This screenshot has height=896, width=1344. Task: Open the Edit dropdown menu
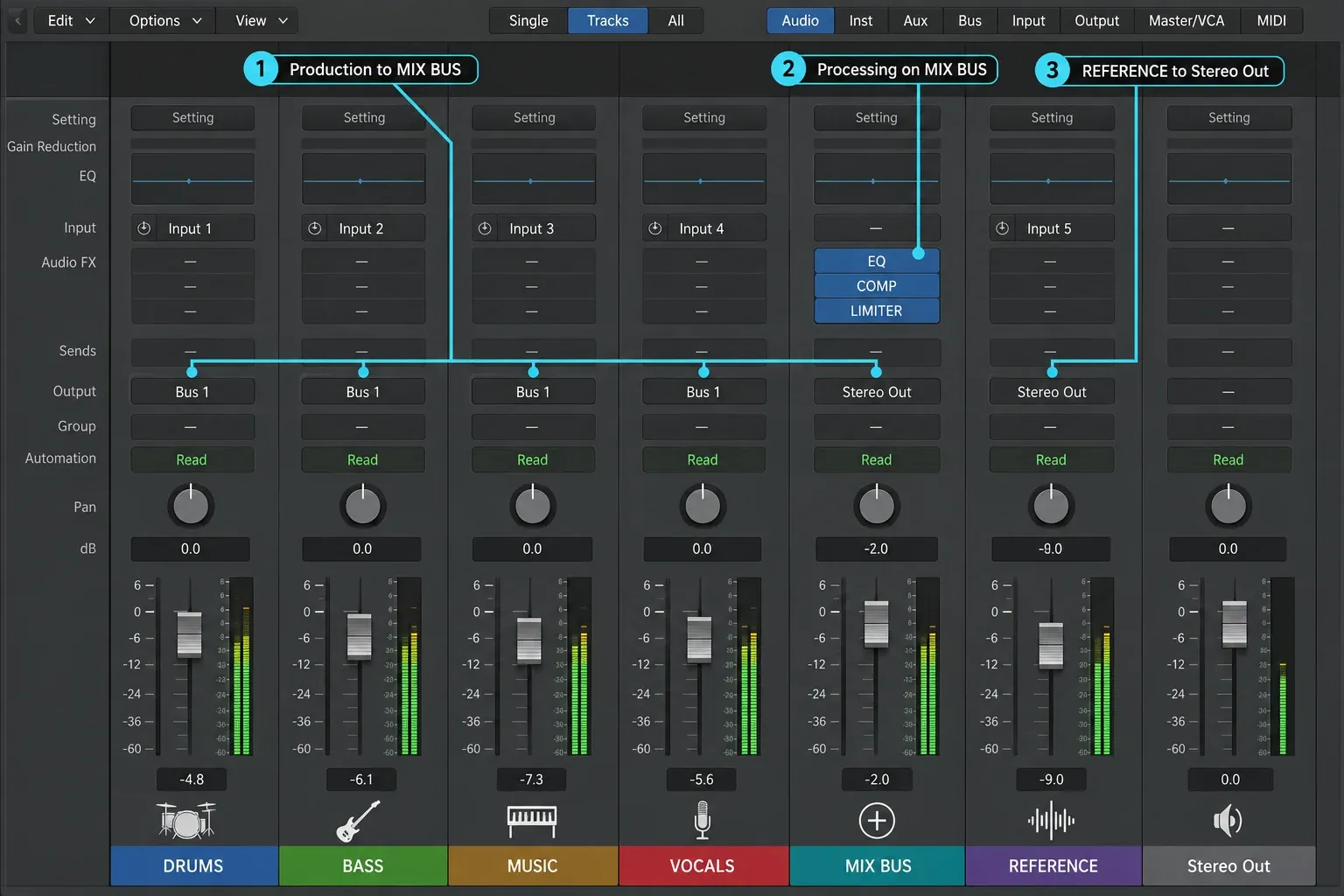click(72, 20)
